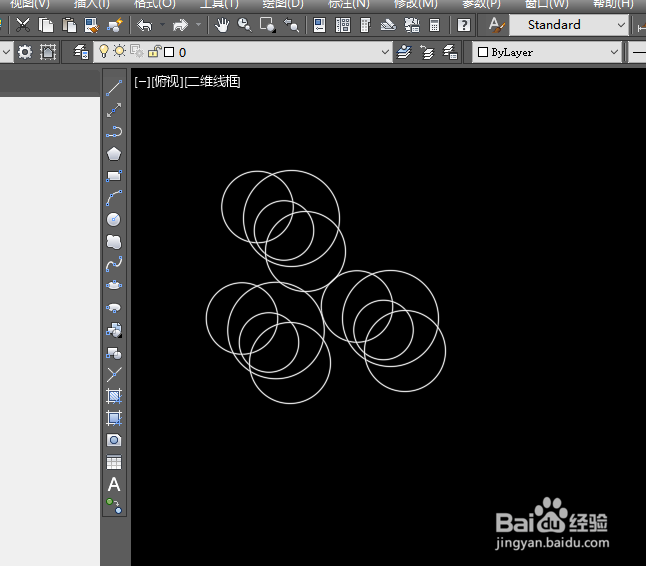Open the 参数(P) menu
The image size is (646, 566).
481,4
